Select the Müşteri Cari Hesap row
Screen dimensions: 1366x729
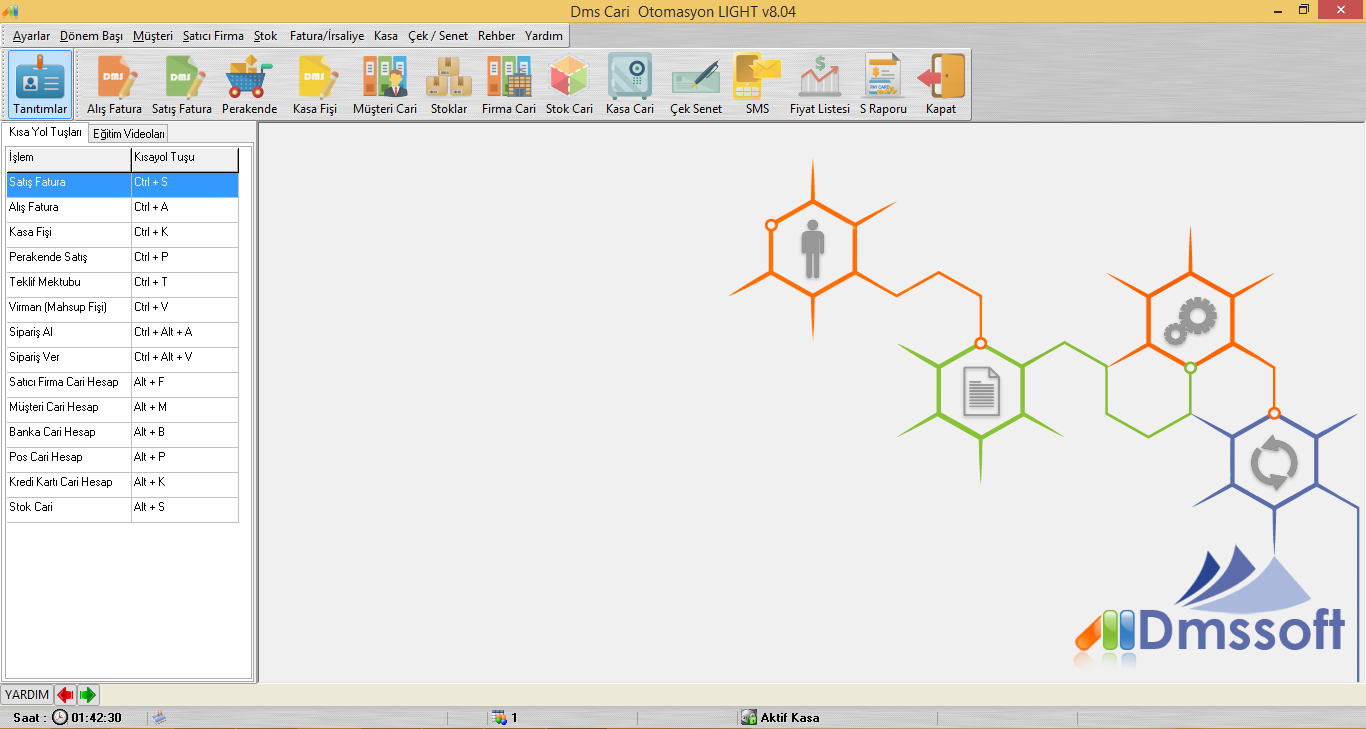(69, 408)
